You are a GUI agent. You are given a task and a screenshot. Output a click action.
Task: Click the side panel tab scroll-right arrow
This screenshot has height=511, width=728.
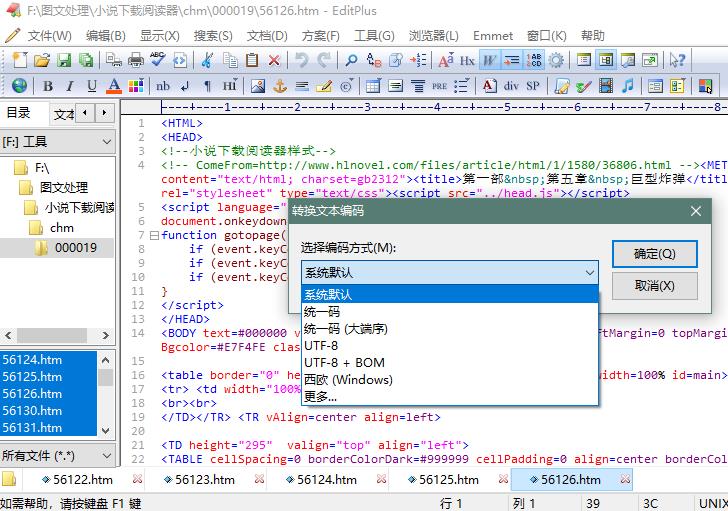tap(104, 113)
